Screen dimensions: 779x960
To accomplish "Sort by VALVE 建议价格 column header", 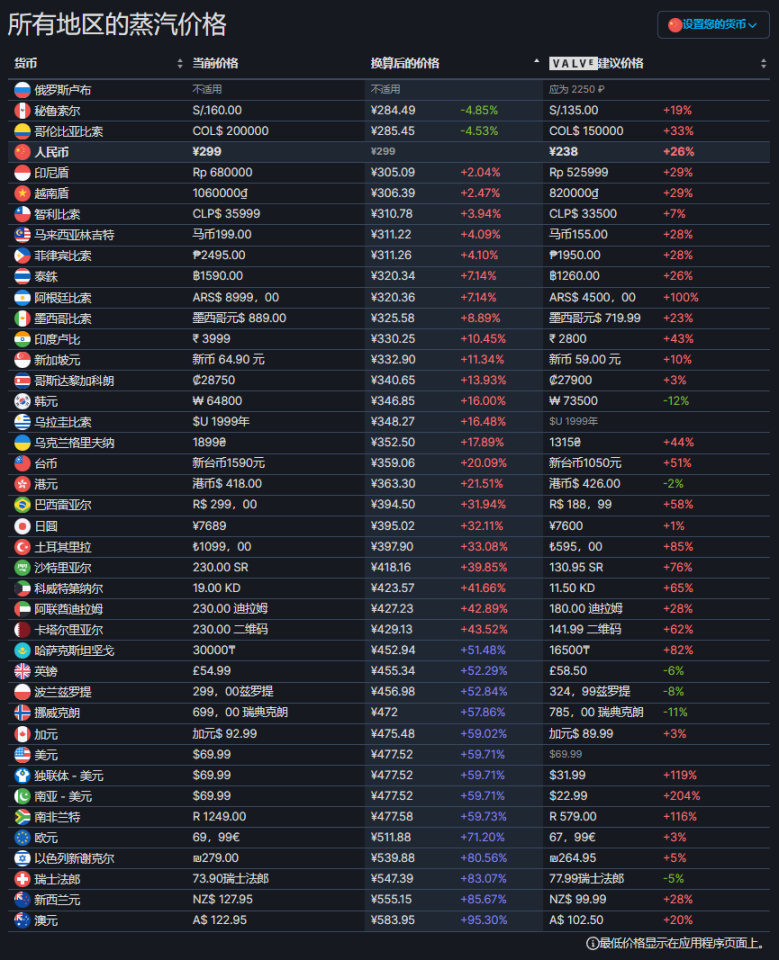I will tap(596, 63).
